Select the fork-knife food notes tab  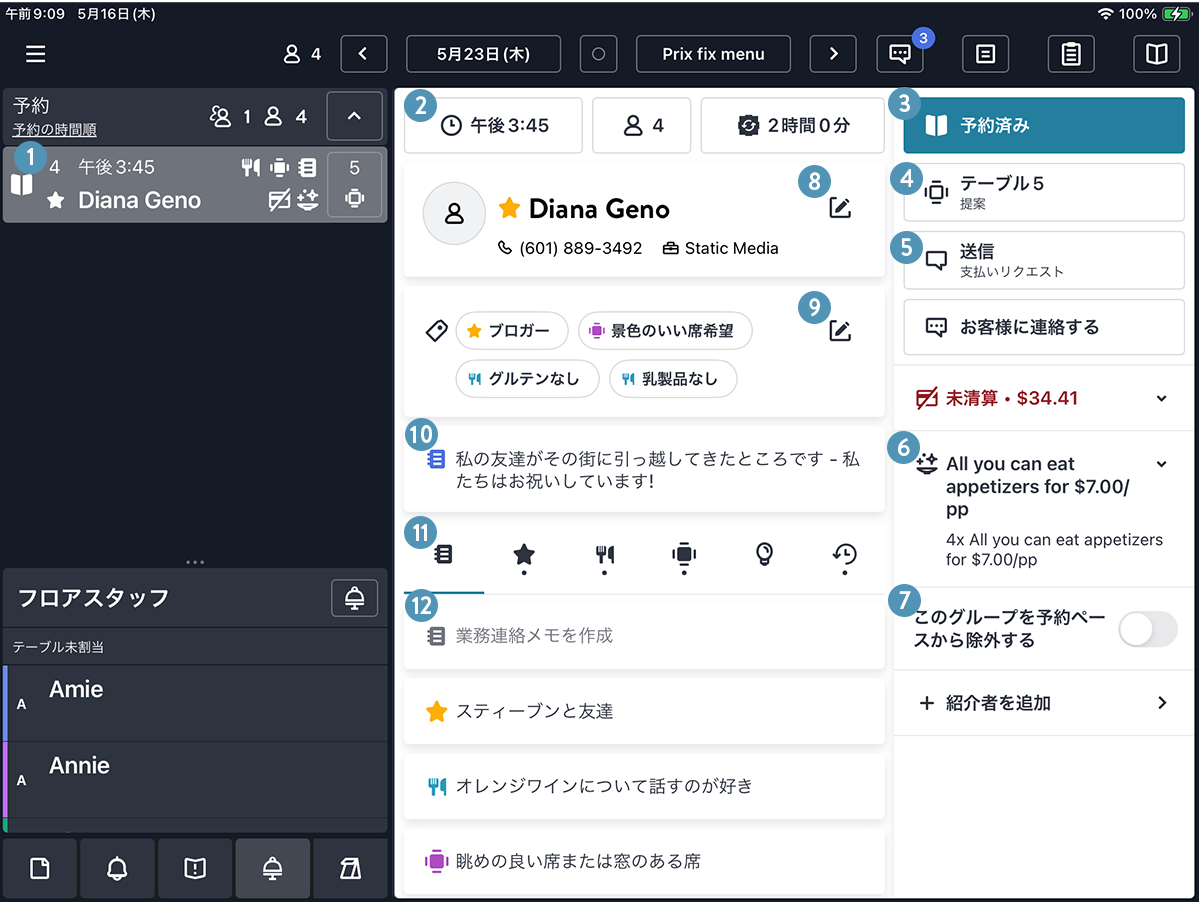click(x=604, y=556)
